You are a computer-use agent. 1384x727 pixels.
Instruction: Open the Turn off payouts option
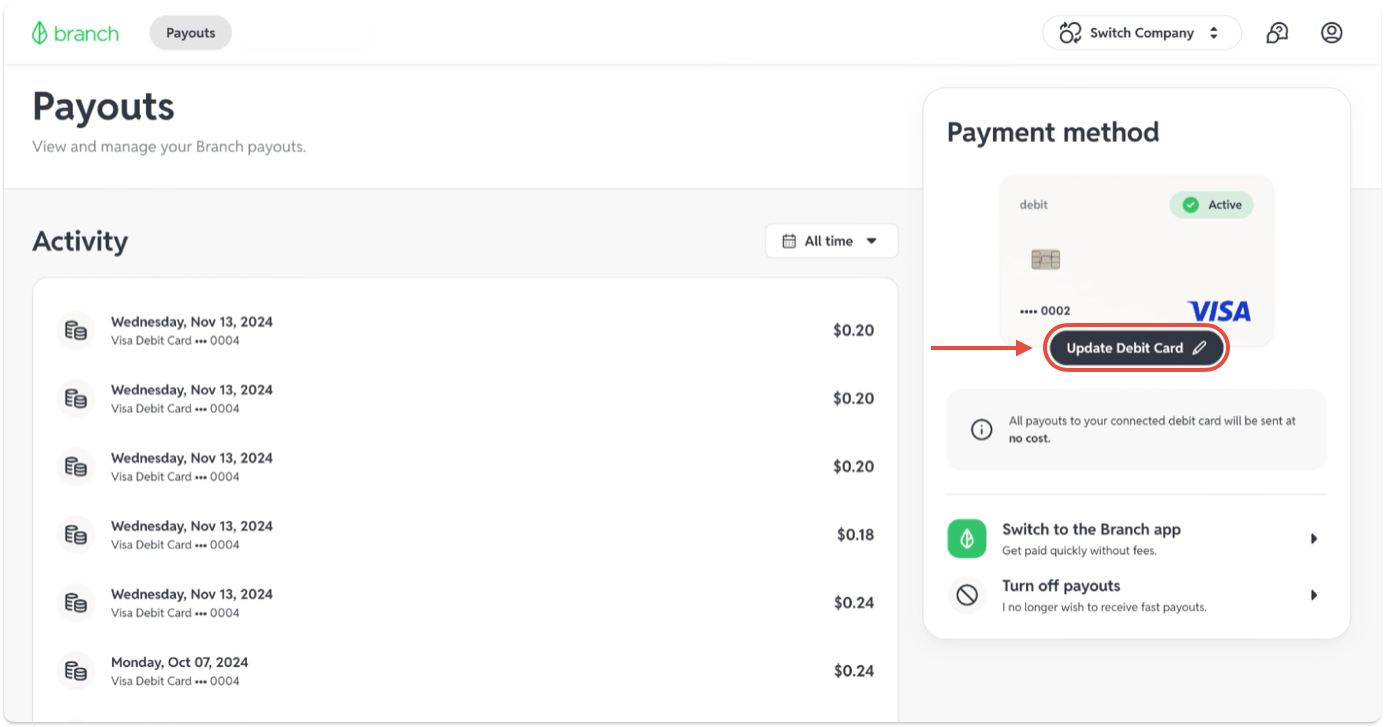pyautogui.click(x=1137, y=595)
